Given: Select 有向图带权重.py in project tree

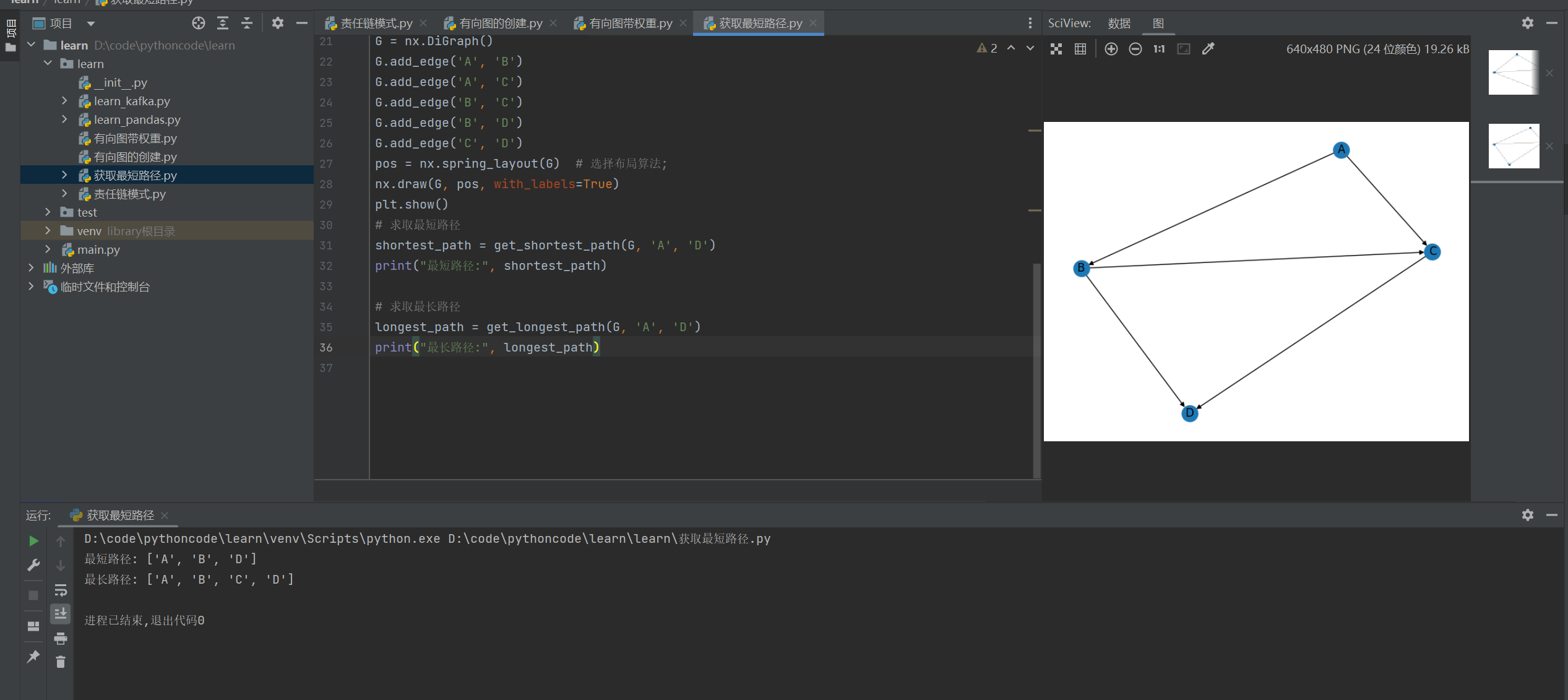Looking at the screenshot, I should 136,138.
